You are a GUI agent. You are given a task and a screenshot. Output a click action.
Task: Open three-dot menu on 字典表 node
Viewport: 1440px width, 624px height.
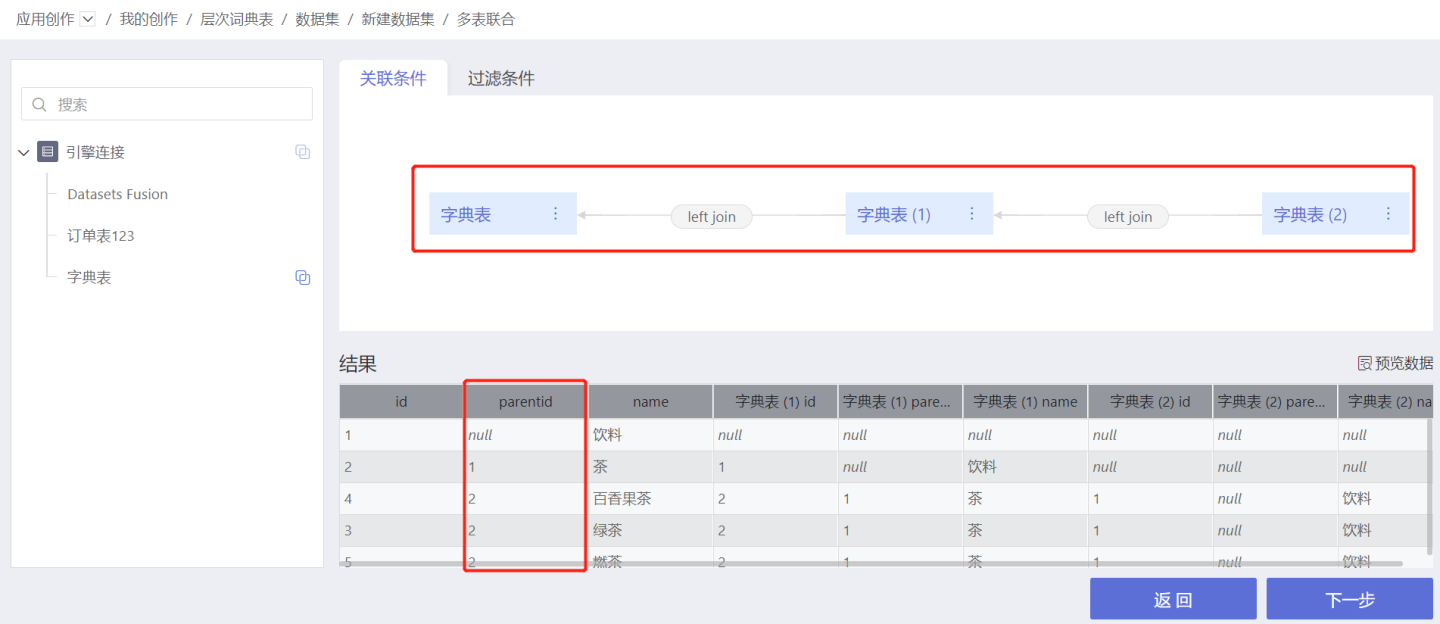[x=556, y=214]
